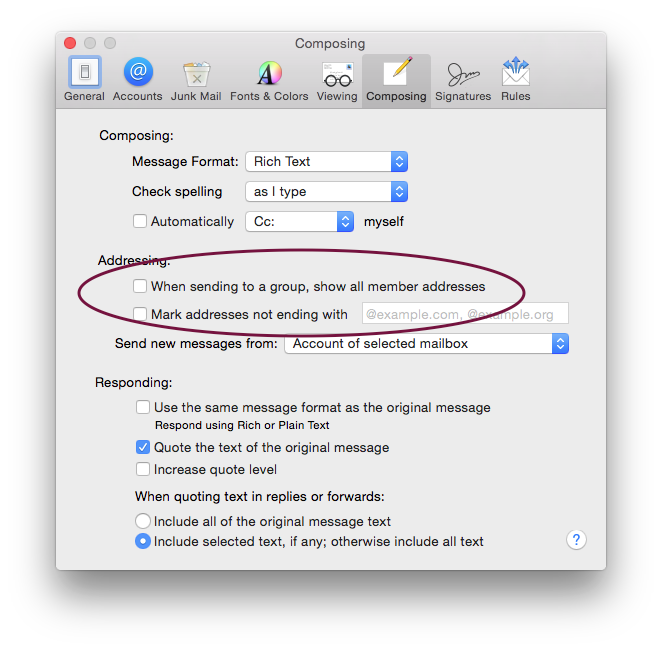Open the Viewing glasses icon
The image size is (662, 650).
pos(337,74)
